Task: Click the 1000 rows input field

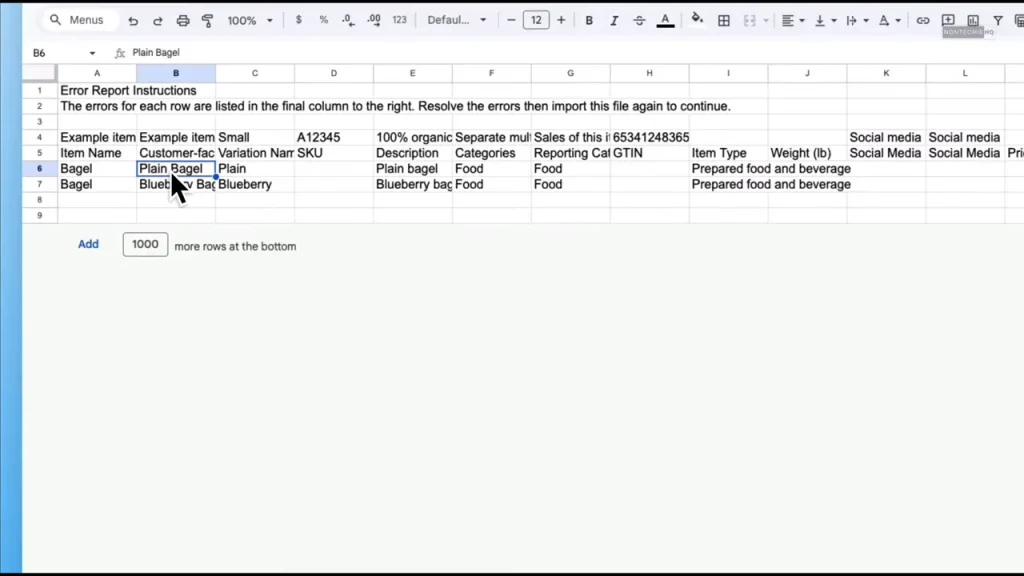Action: [x=145, y=244]
